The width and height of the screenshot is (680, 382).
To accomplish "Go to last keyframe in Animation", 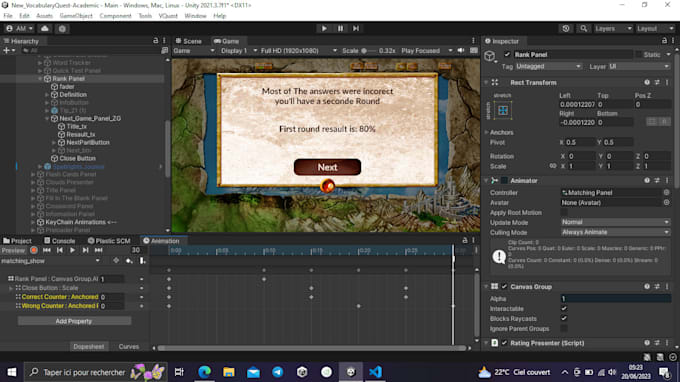I will click(98, 250).
